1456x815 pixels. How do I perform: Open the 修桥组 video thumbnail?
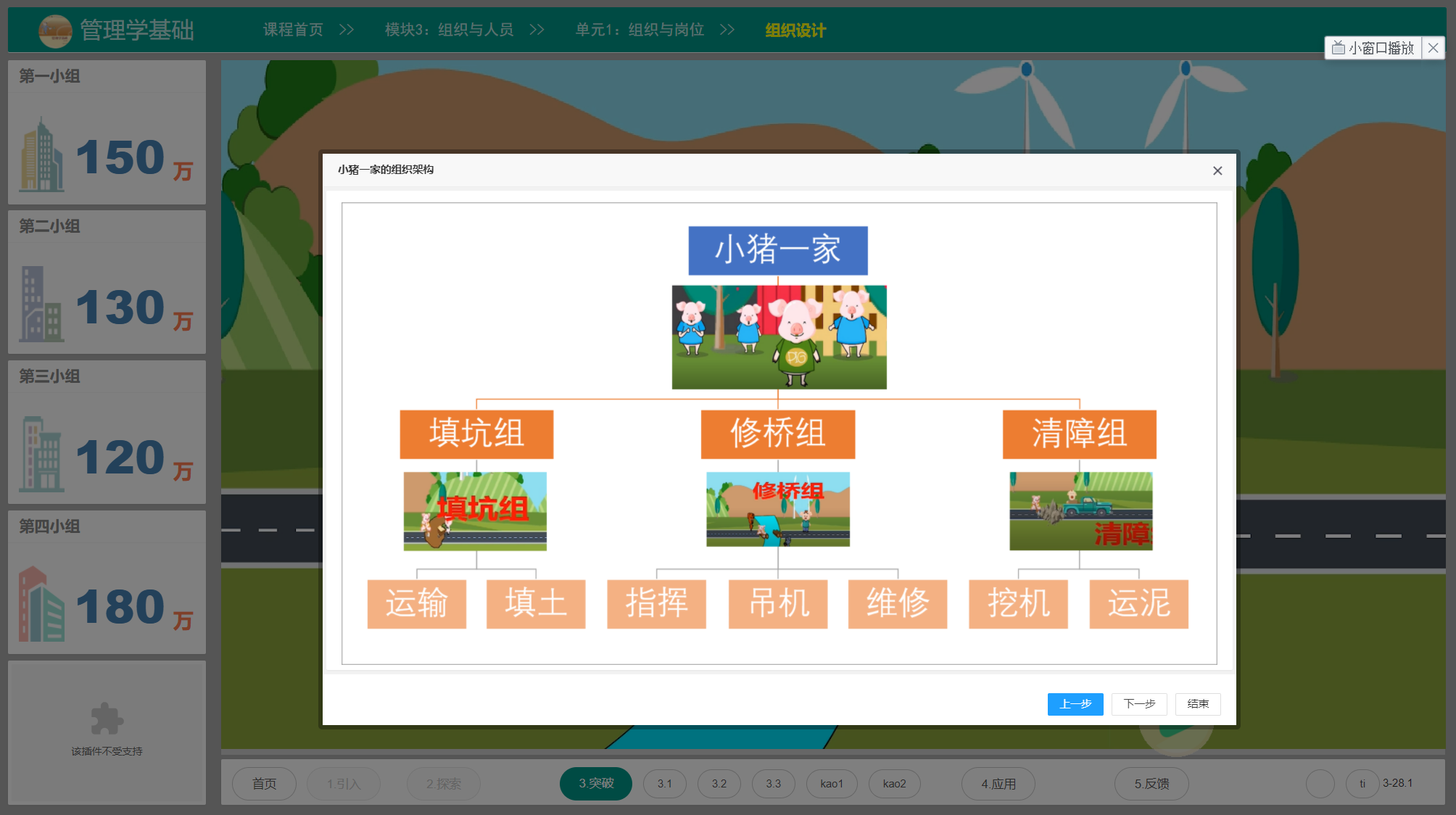777,509
